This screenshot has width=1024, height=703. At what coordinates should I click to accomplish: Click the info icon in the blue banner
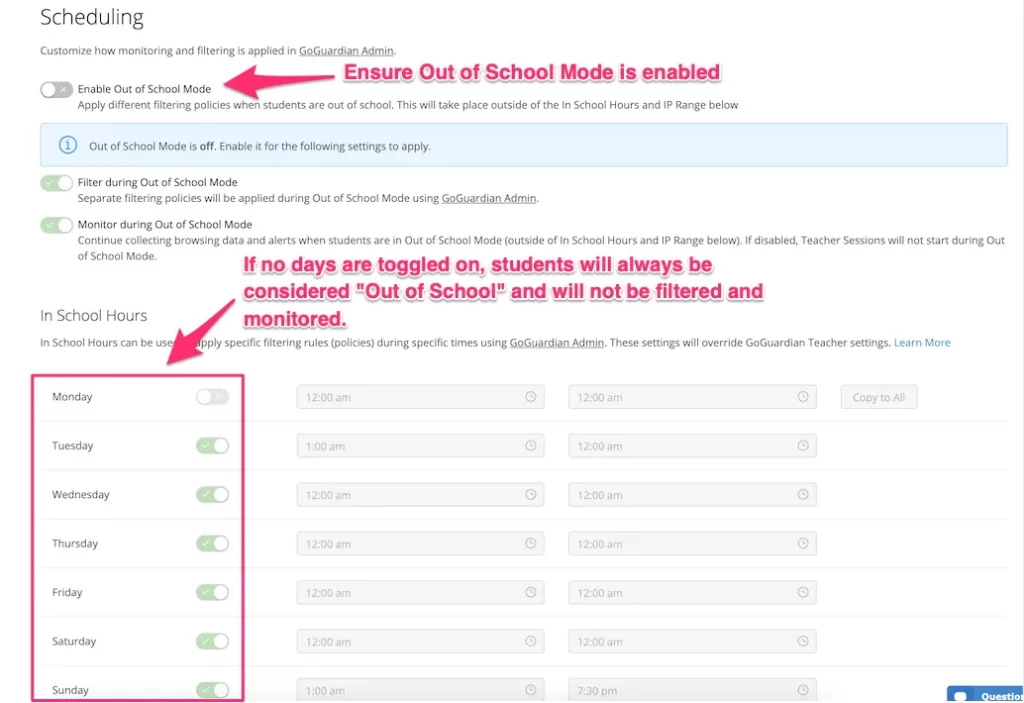[68, 145]
